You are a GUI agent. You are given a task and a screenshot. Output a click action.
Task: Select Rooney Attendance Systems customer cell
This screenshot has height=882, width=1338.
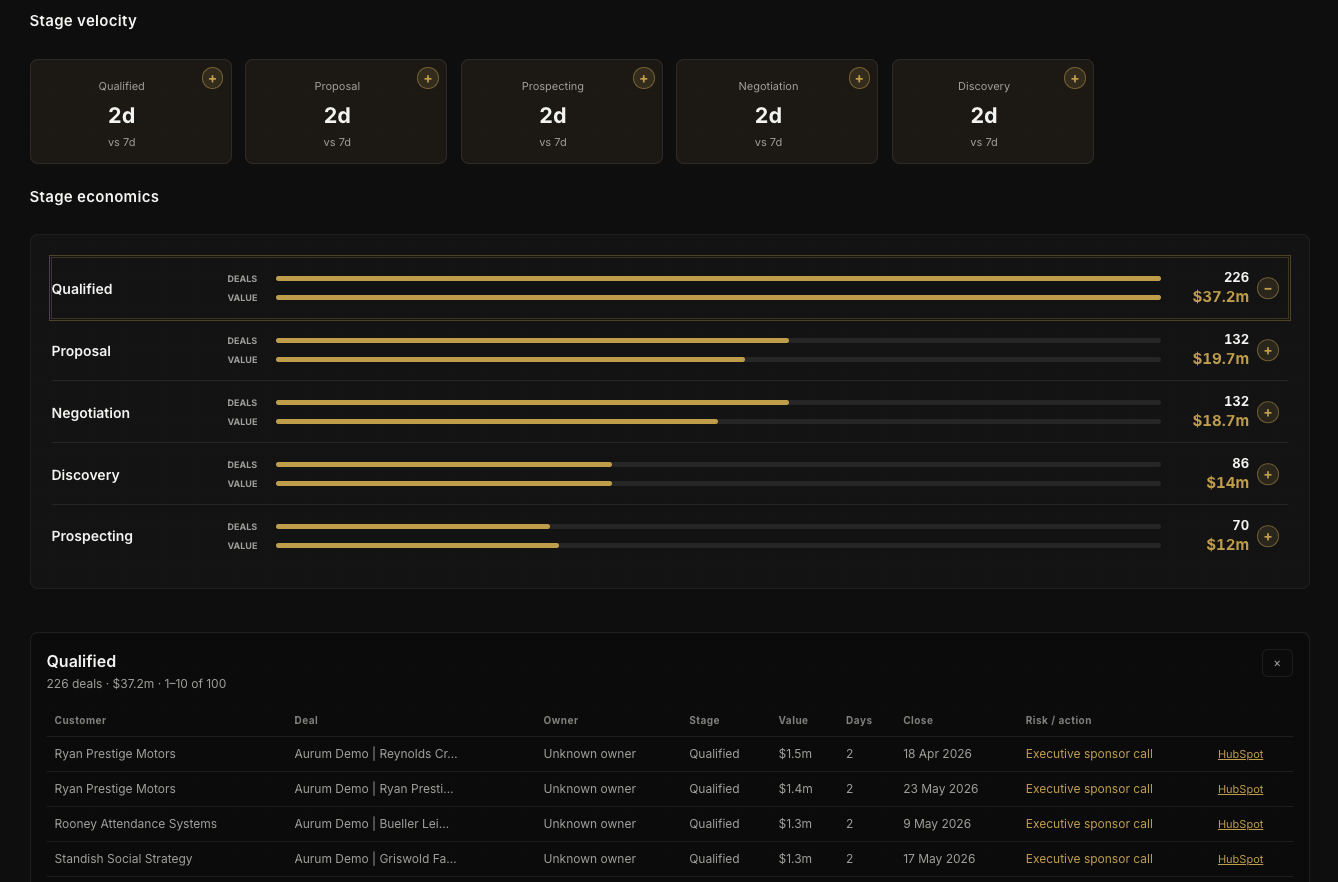[x=136, y=824]
